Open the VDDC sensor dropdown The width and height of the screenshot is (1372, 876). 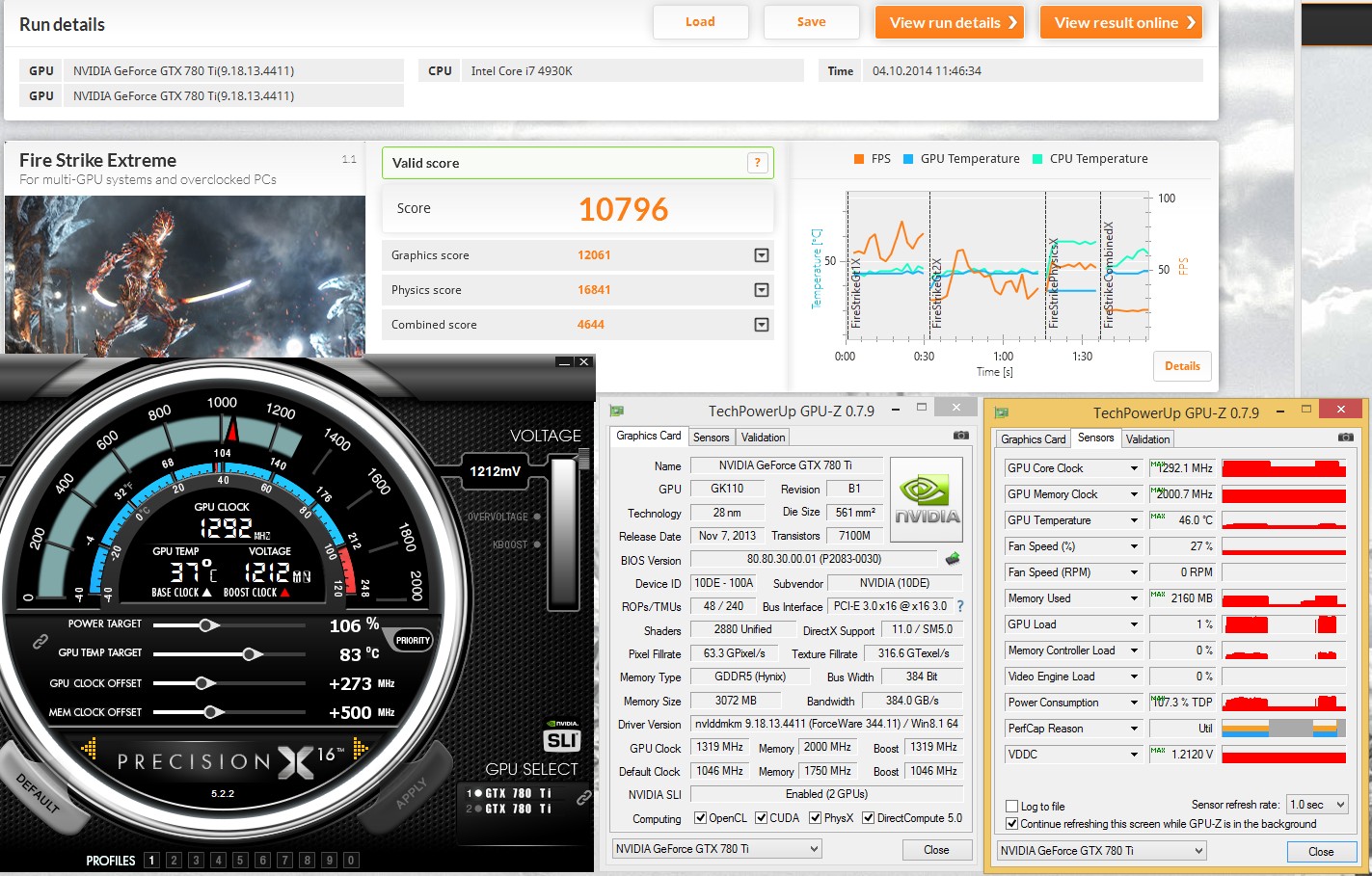click(1135, 755)
